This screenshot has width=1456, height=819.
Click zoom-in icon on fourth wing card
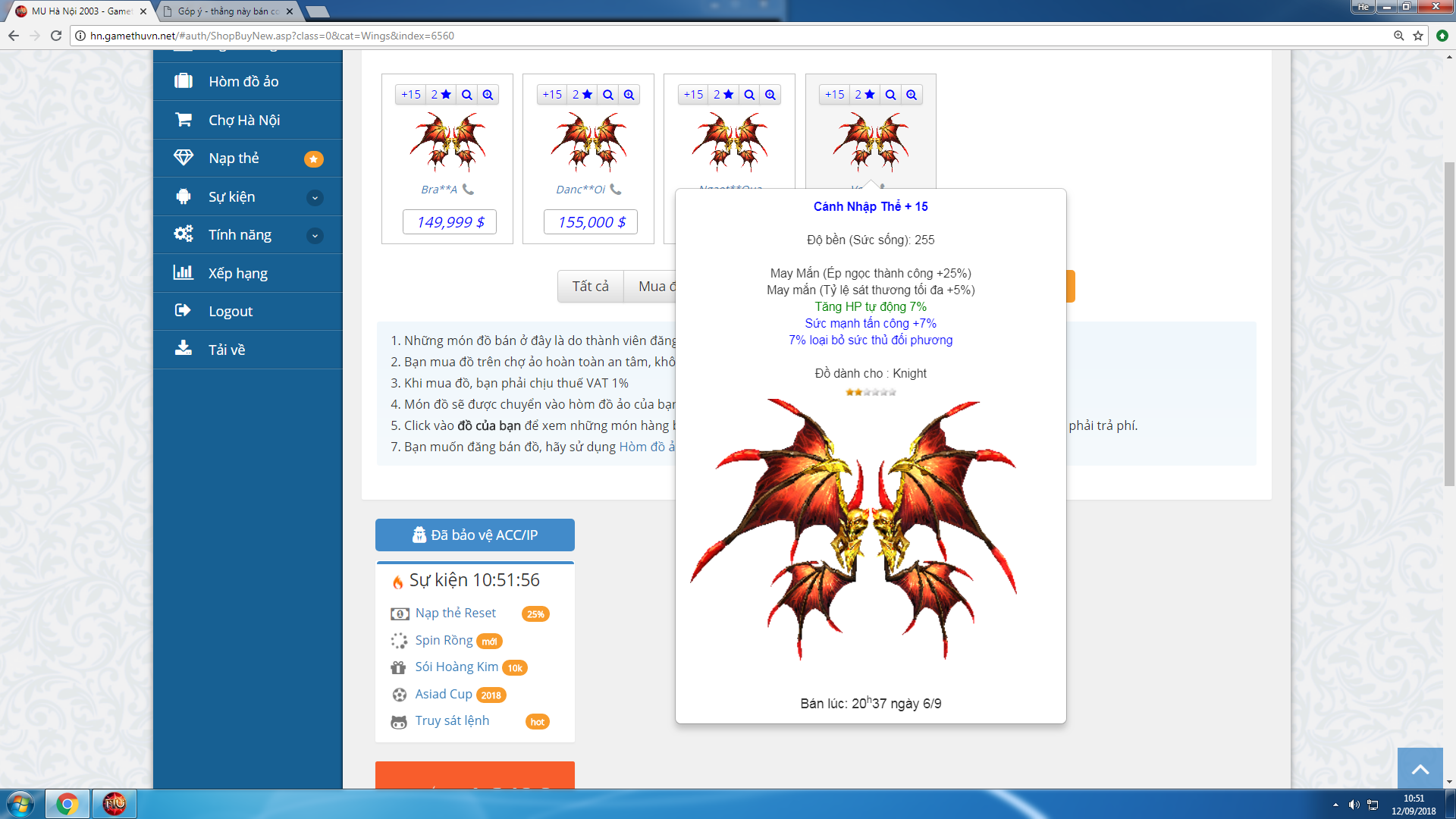pos(912,95)
